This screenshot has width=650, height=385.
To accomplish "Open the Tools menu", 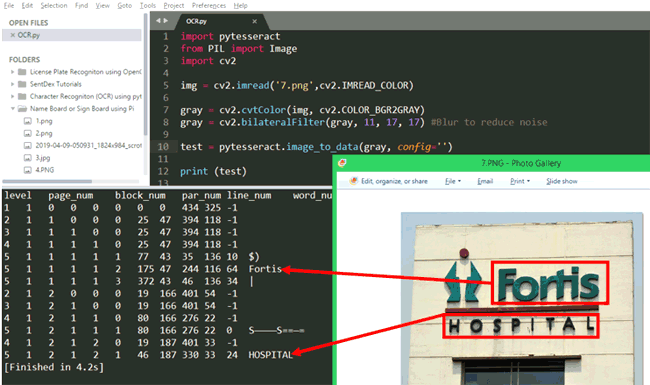I will pos(148,5).
